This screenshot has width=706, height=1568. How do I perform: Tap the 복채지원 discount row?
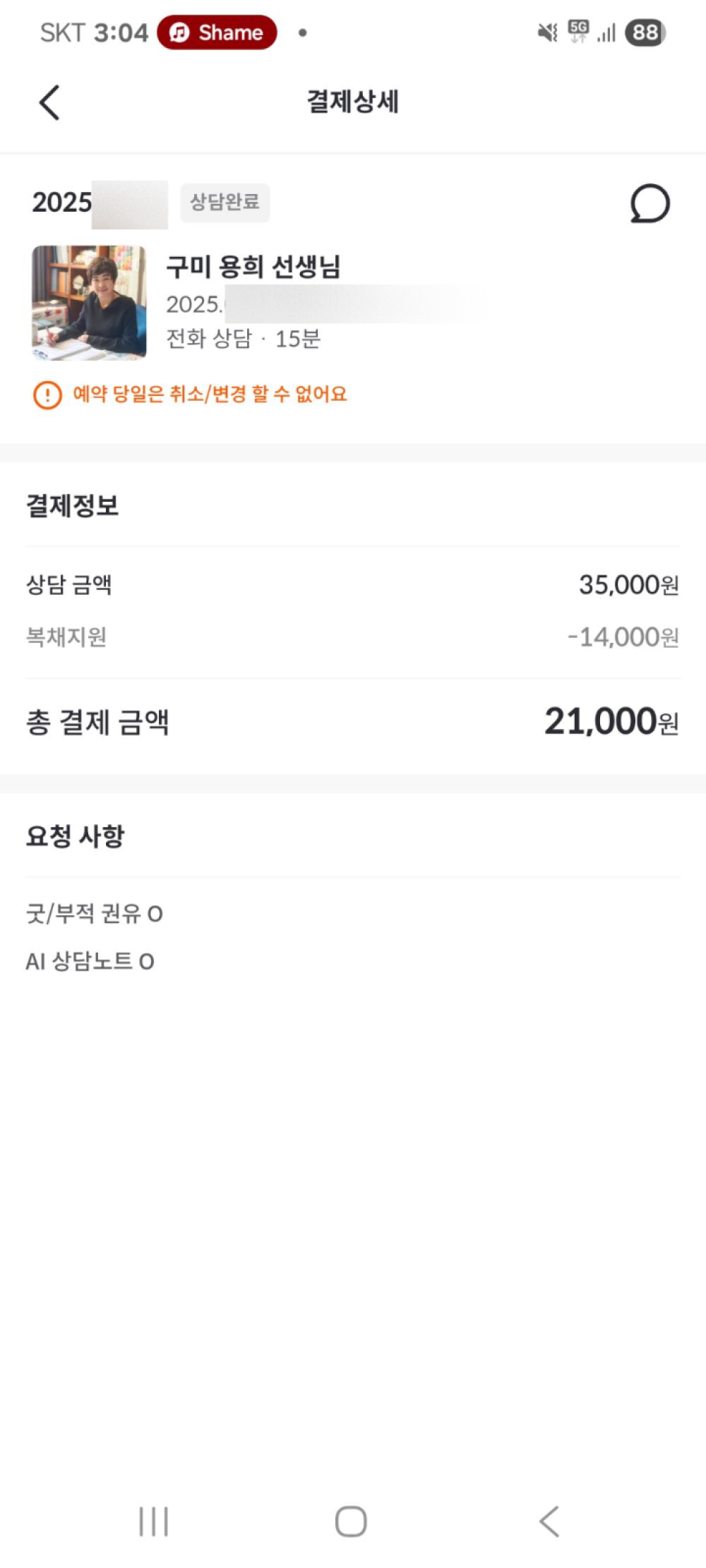click(x=352, y=637)
